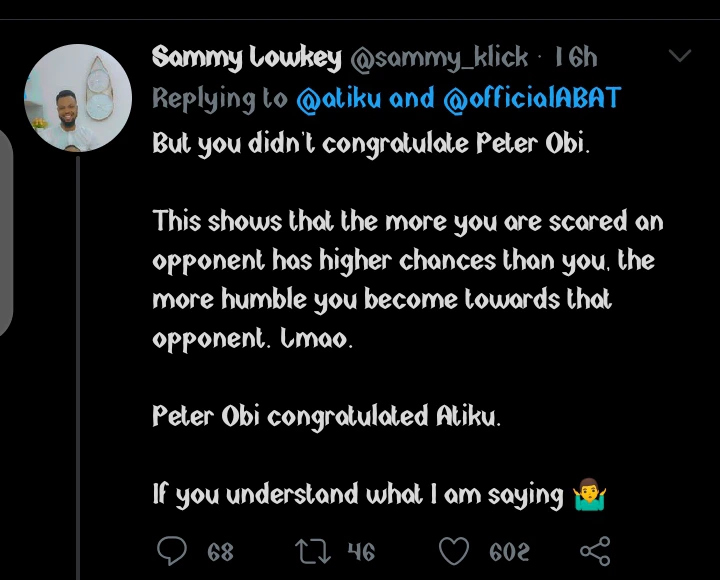Click the reply speech bubble icon
Viewport: 720px width, 580px height.
(174, 550)
